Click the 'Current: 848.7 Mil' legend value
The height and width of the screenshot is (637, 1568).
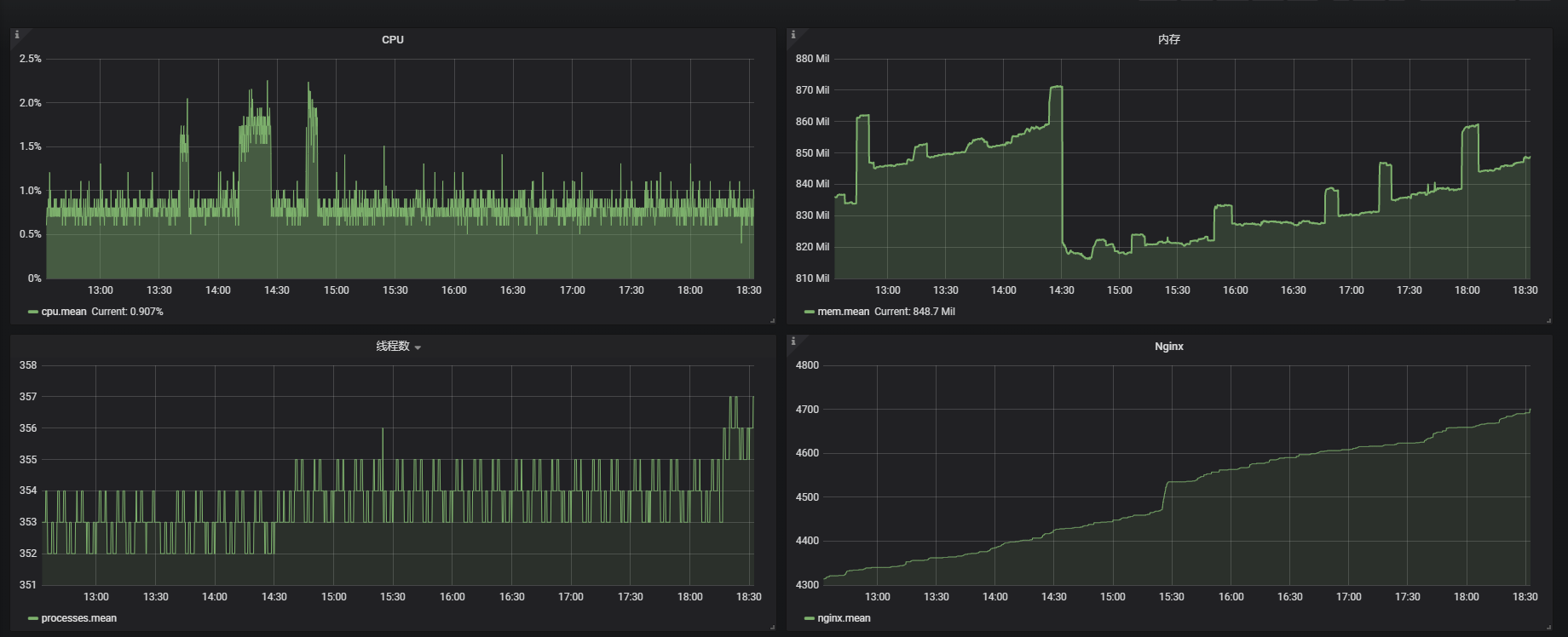(914, 312)
